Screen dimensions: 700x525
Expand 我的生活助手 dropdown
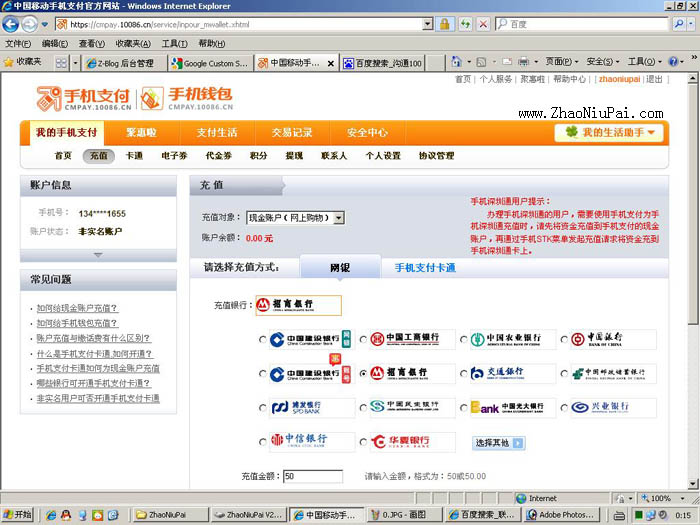(x=609, y=132)
